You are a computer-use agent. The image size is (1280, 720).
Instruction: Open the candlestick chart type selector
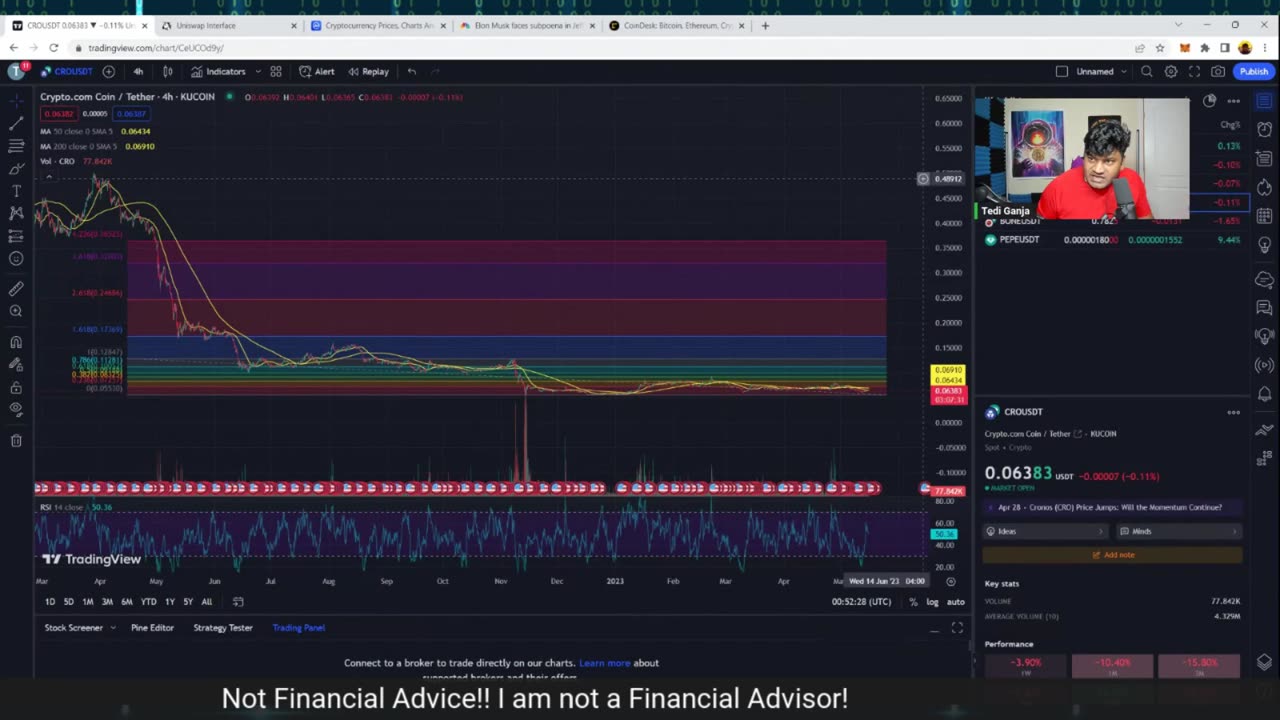[168, 71]
